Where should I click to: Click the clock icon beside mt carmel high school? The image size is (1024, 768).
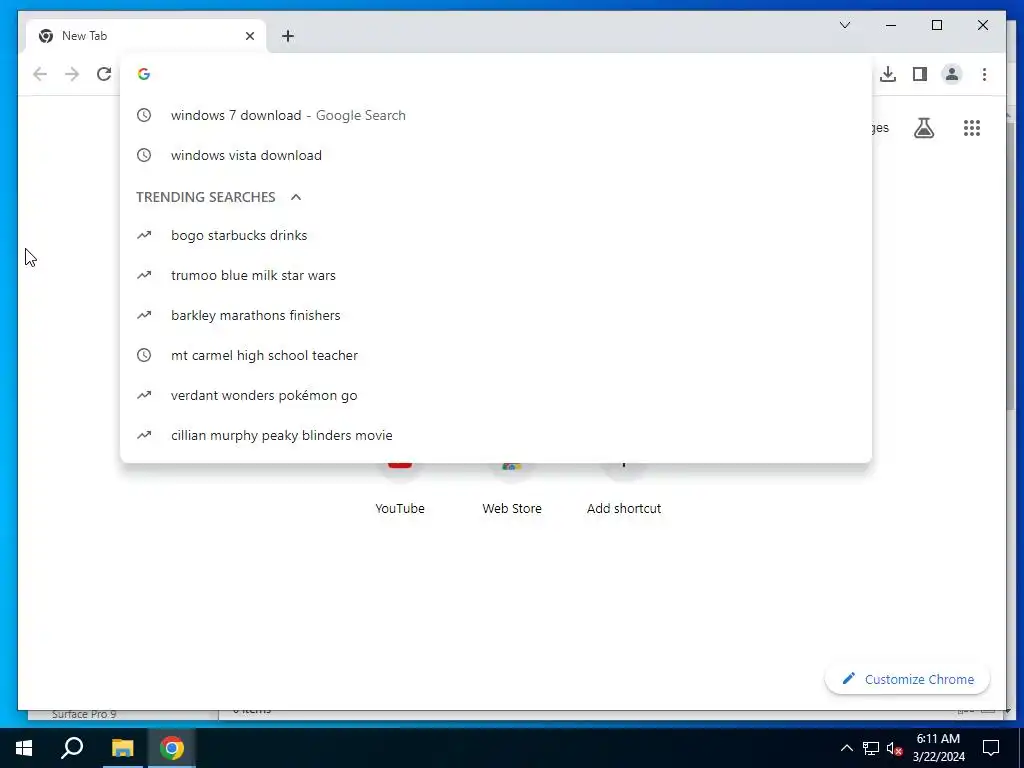[144, 355]
